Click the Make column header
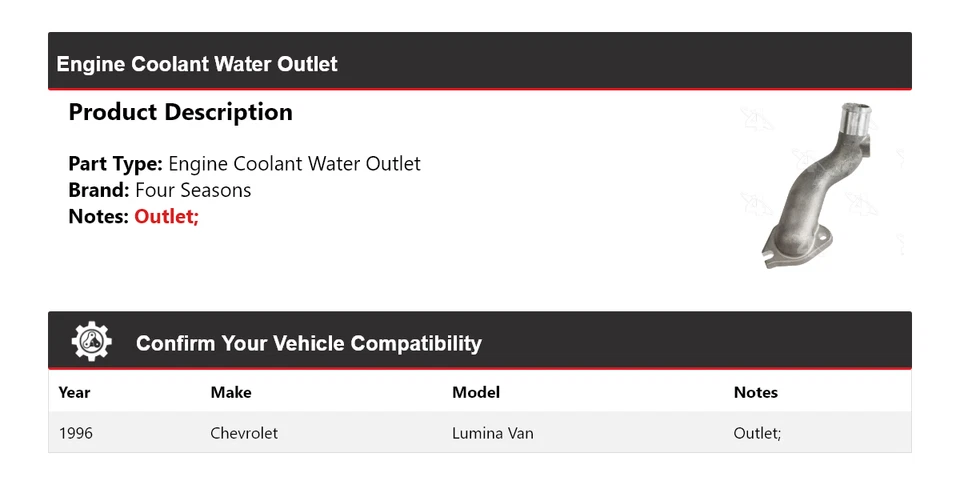 [x=231, y=392]
